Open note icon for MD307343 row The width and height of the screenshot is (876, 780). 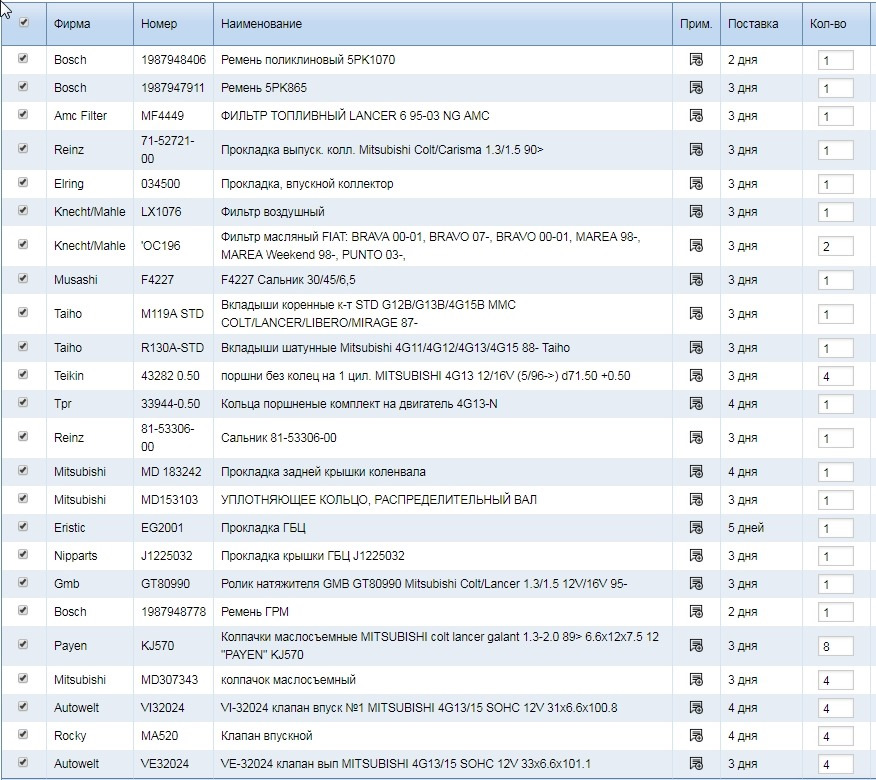(696, 680)
